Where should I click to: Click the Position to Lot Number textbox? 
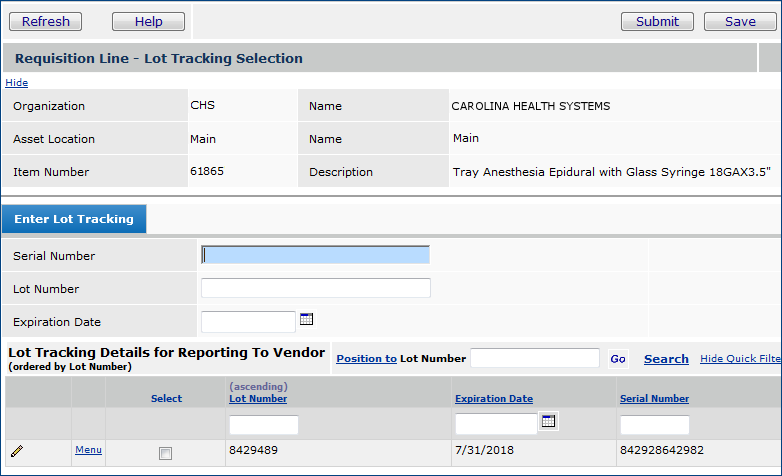click(535, 358)
